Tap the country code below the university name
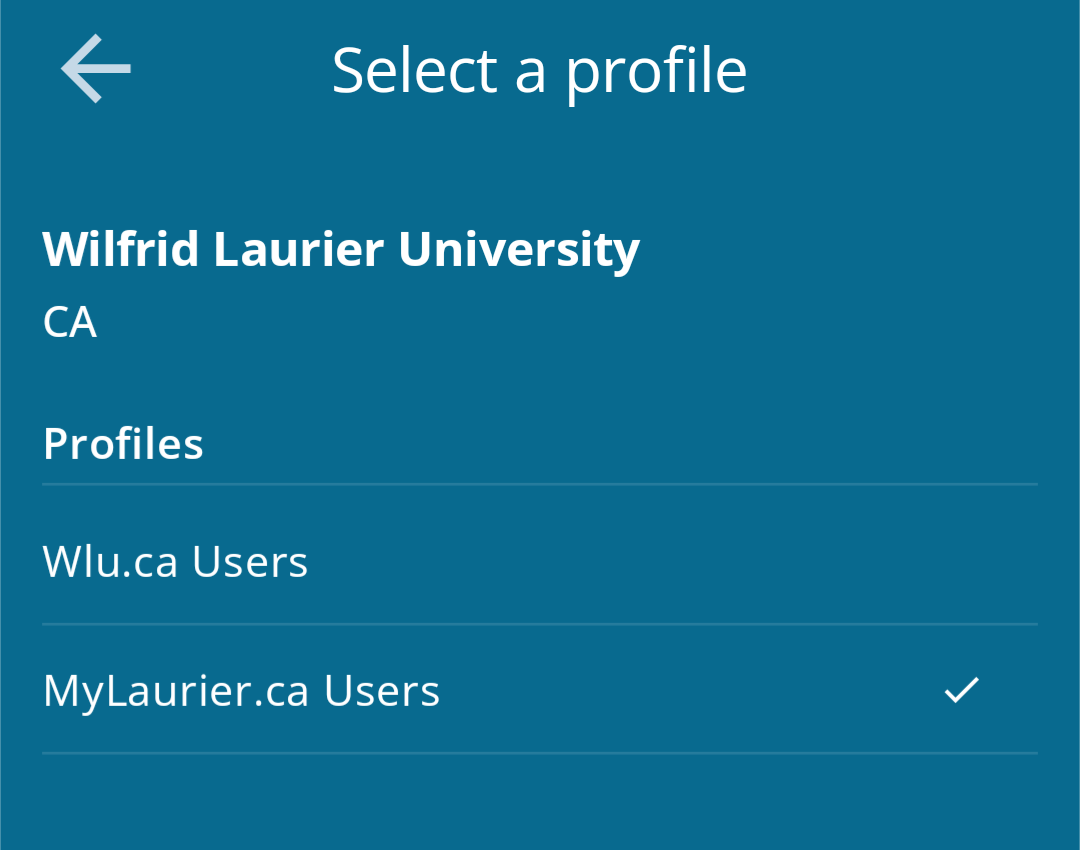Image resolution: width=1080 pixels, height=850 pixels. [x=70, y=322]
